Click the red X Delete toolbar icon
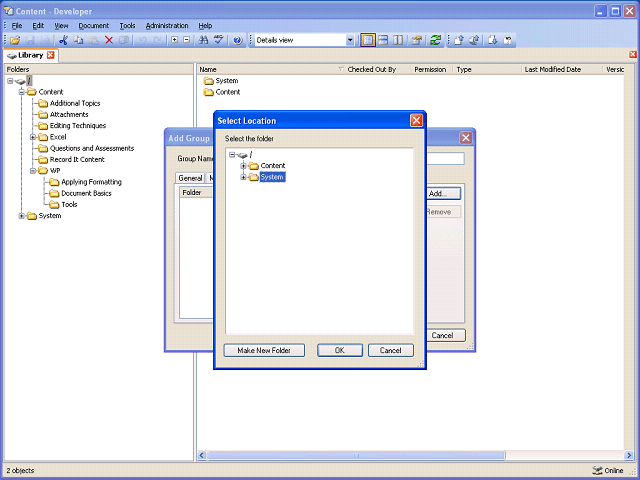The image size is (640, 480). pos(109,40)
